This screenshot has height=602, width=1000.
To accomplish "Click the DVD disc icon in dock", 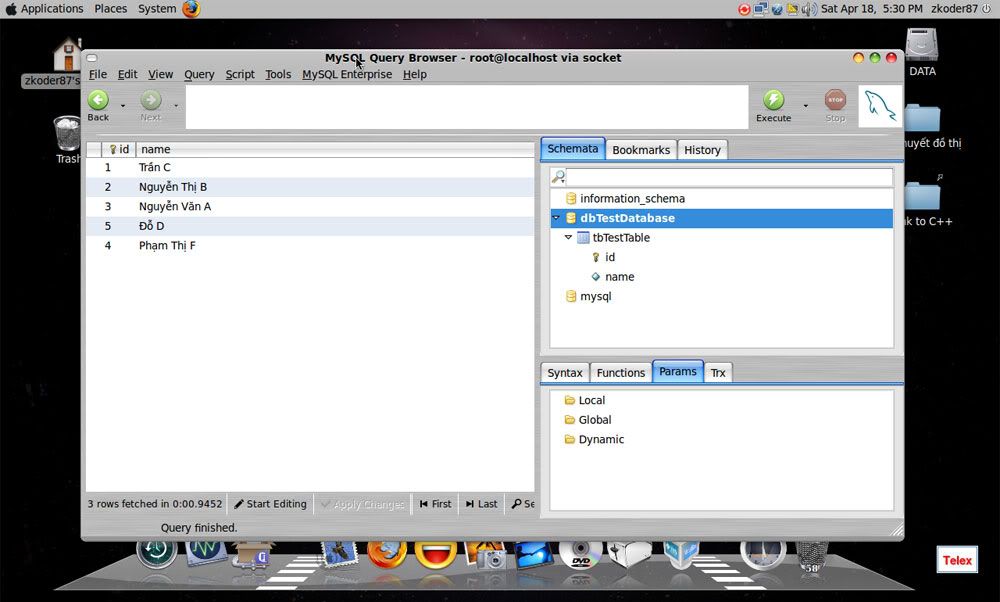I will tap(580, 555).
